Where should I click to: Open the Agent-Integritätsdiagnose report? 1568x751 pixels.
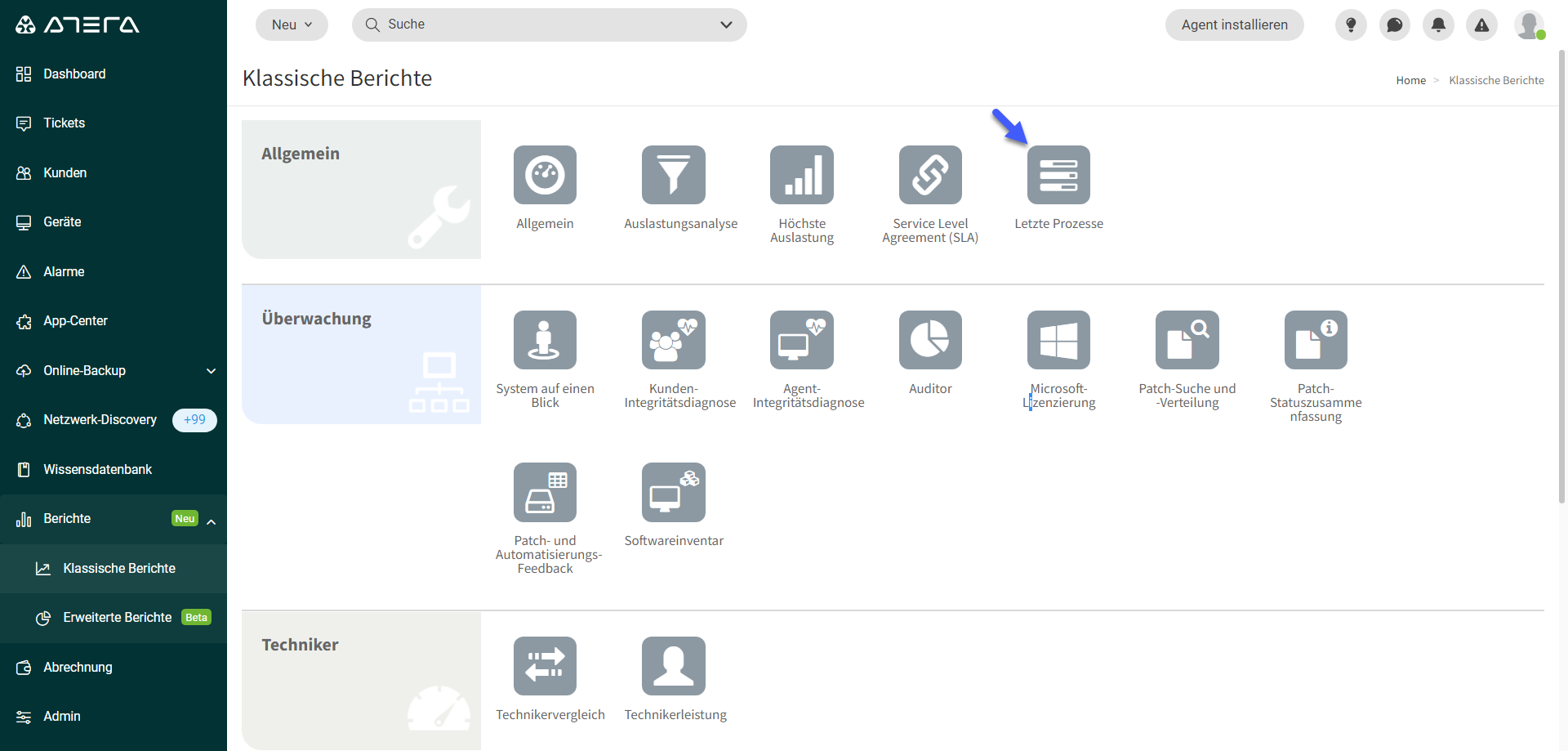(x=802, y=340)
